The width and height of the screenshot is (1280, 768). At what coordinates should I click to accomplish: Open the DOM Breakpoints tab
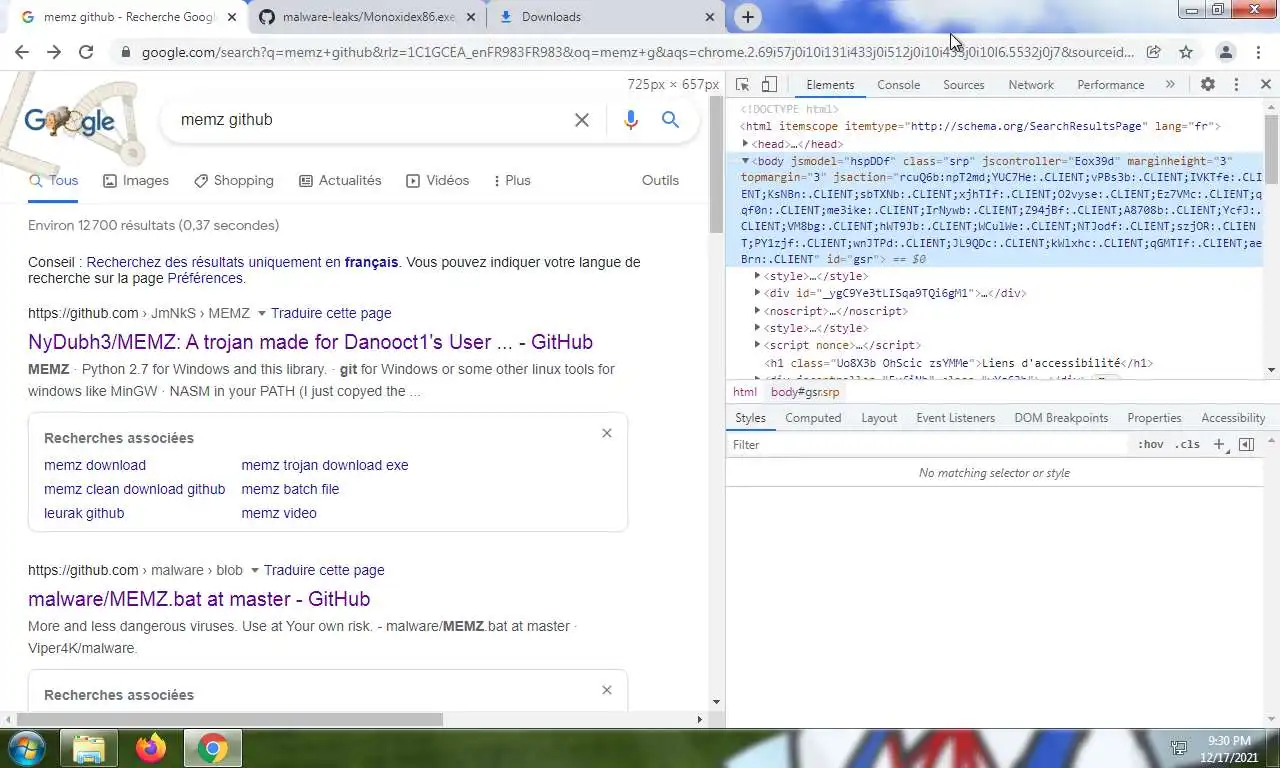pos(1061,418)
